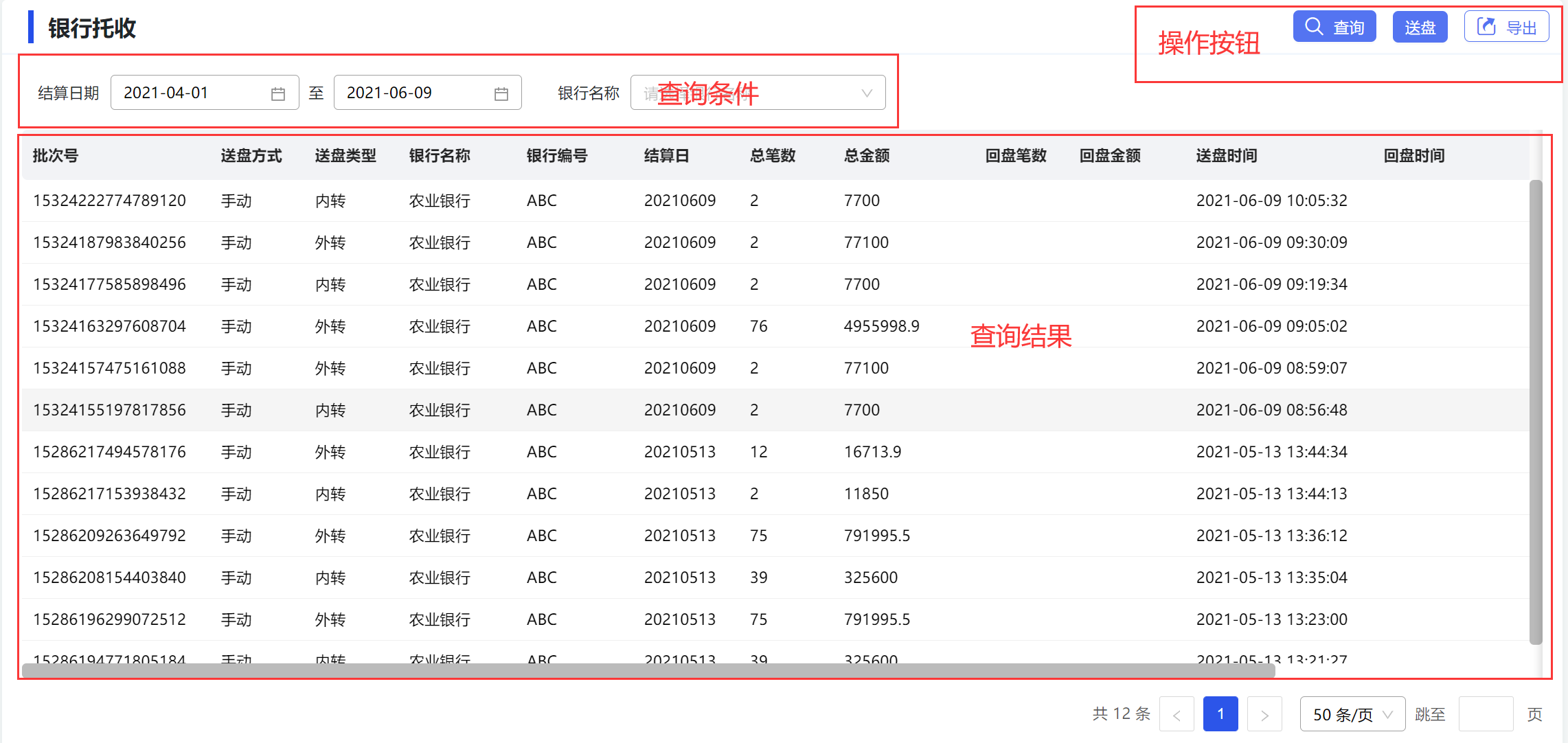Click column header 银行编号

coord(557,156)
